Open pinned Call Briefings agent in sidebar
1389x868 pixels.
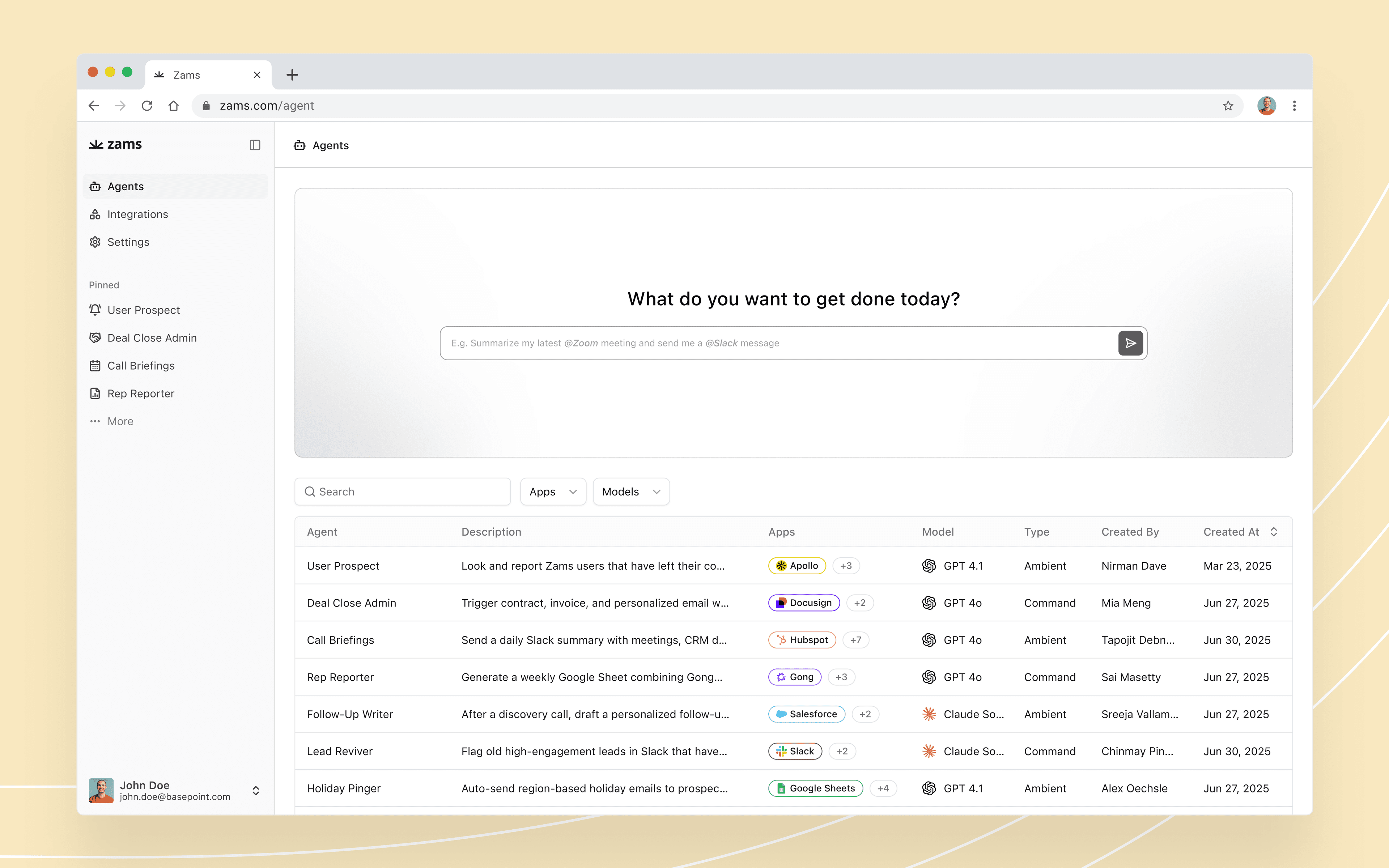click(x=141, y=366)
